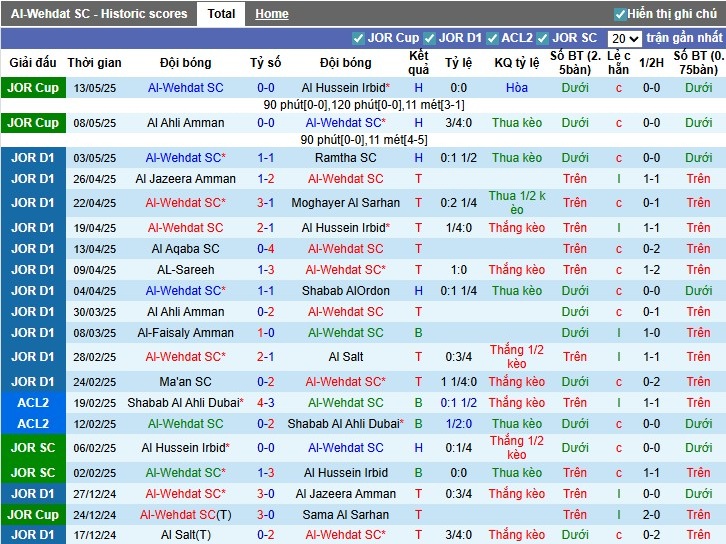Open Al Jazeera Amman on 26/04/25 row

click(x=186, y=179)
